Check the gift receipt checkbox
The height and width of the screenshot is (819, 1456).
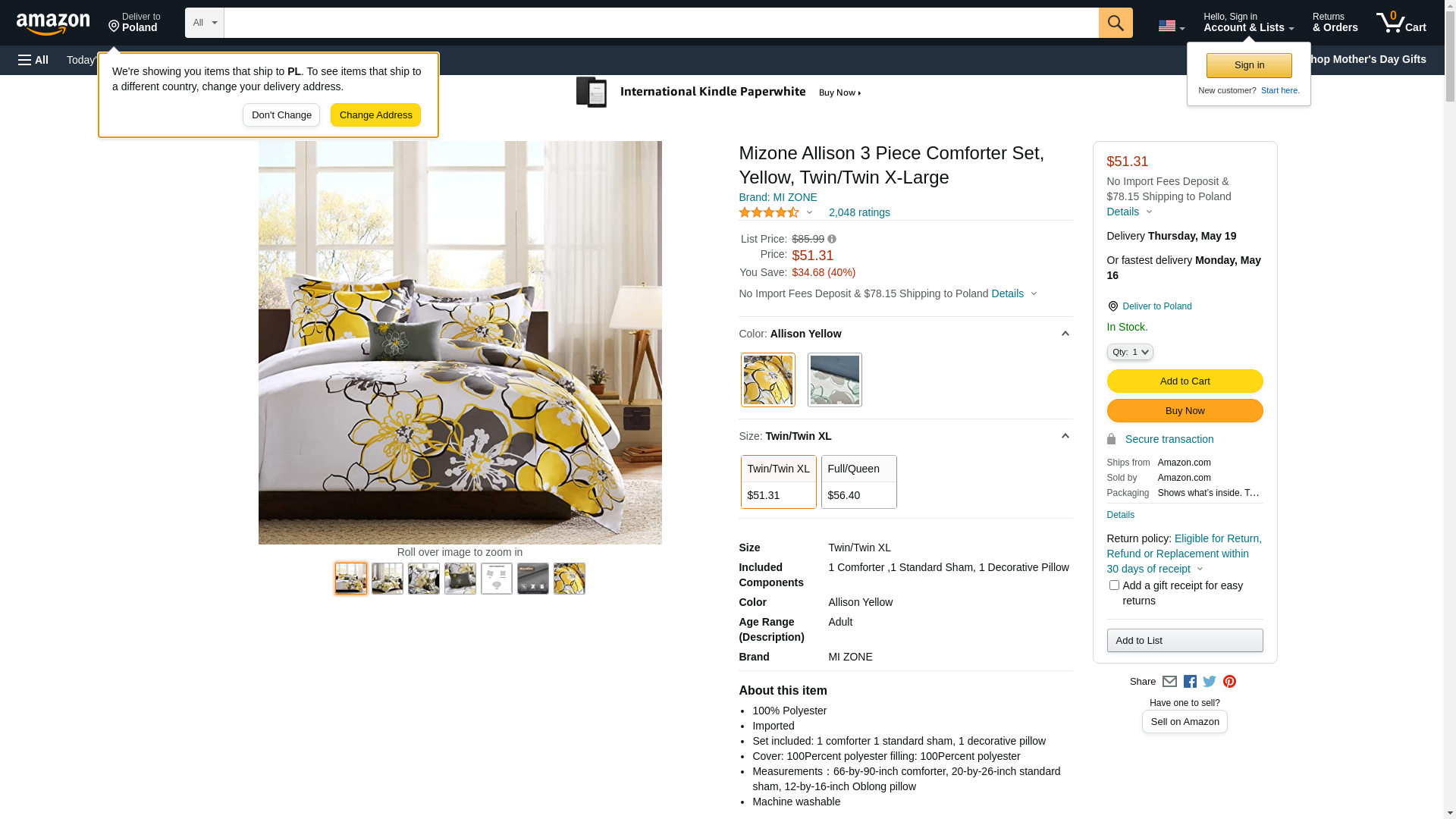pyautogui.click(x=1114, y=585)
